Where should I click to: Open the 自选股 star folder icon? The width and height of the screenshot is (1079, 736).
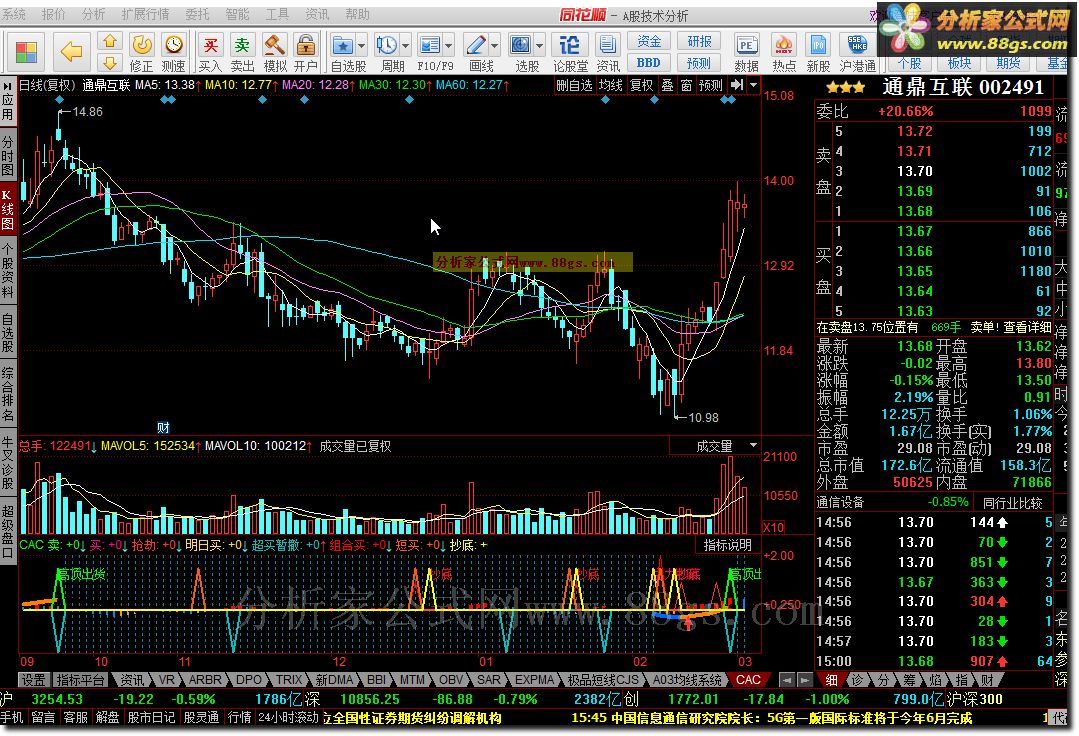coord(342,45)
